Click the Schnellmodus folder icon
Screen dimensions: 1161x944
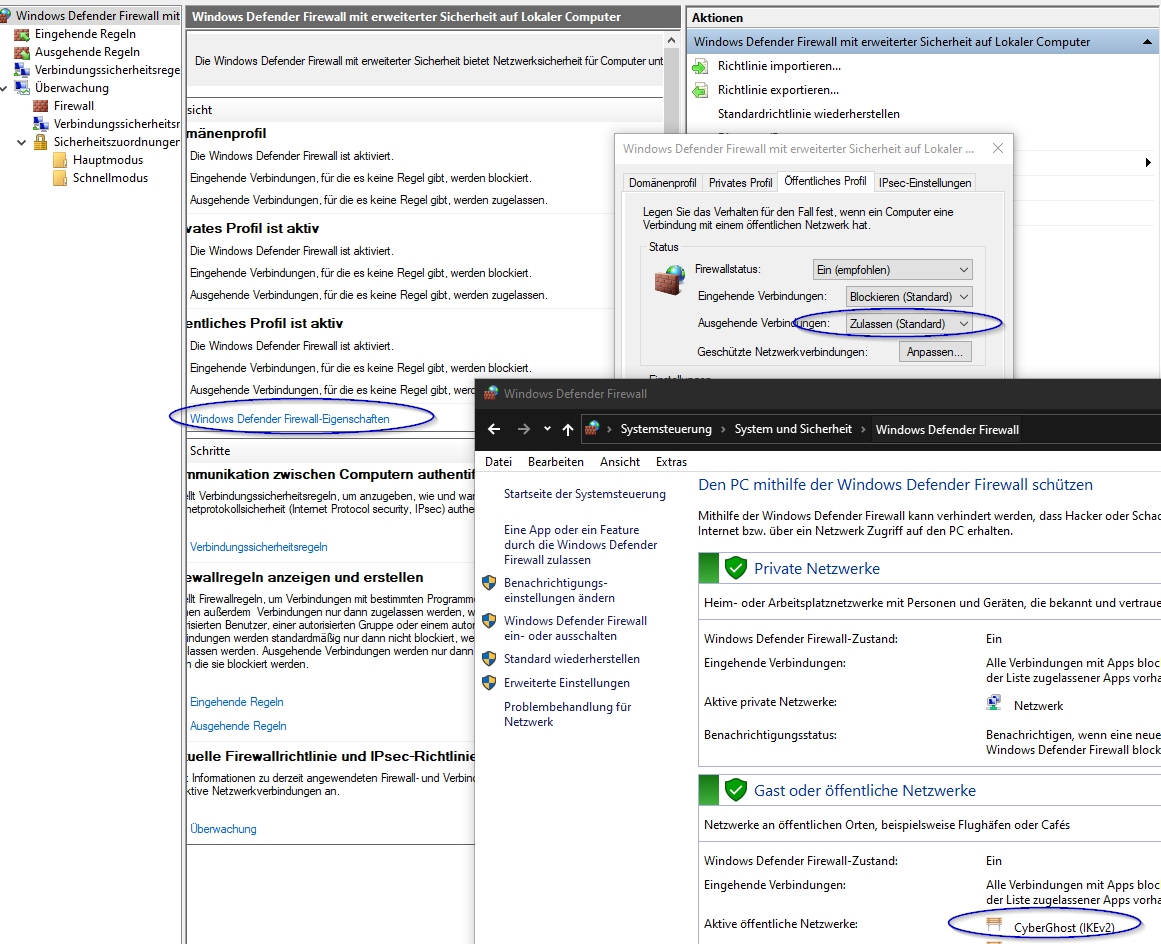(60, 178)
